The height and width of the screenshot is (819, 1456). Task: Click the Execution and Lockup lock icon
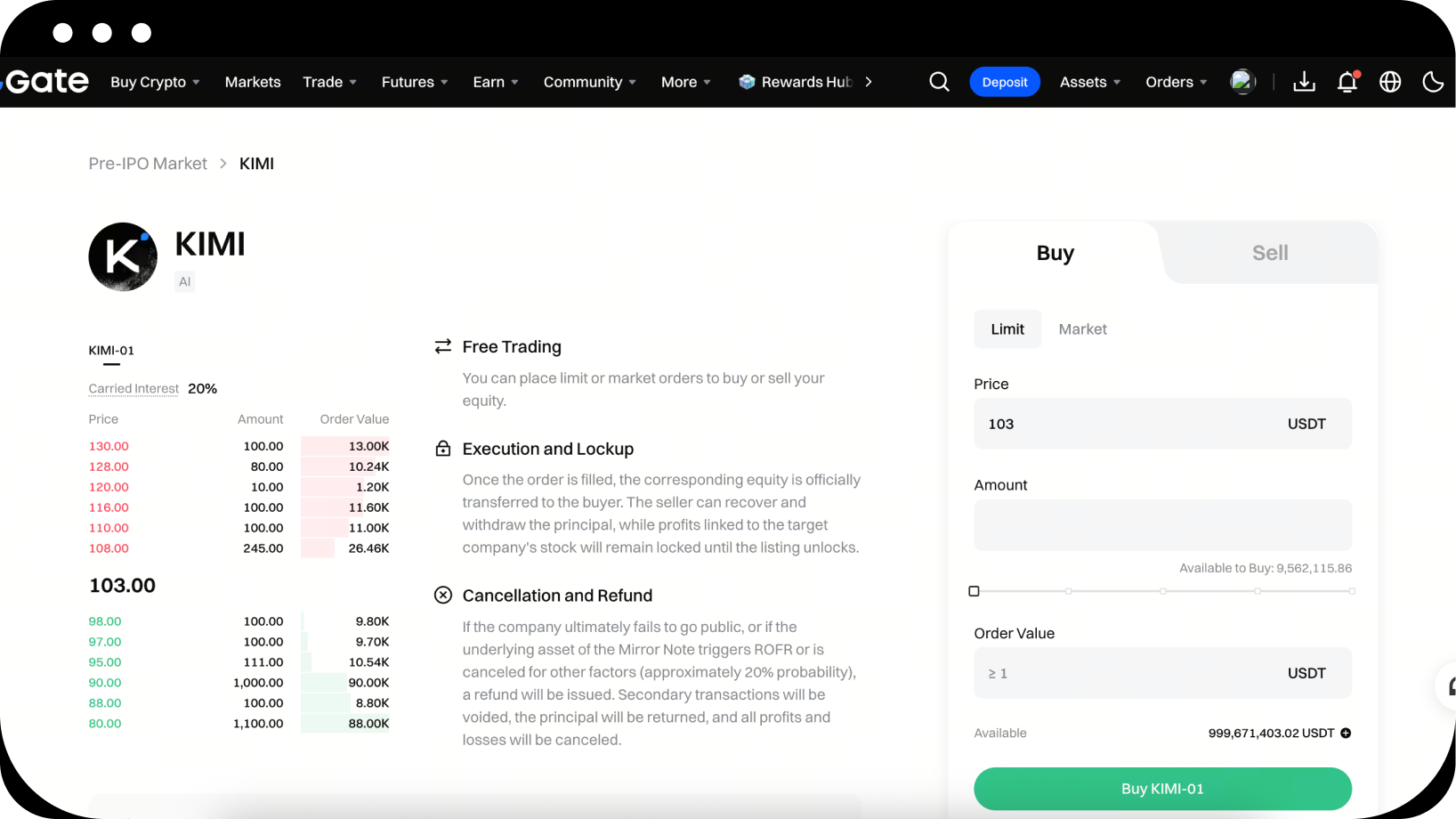click(443, 449)
